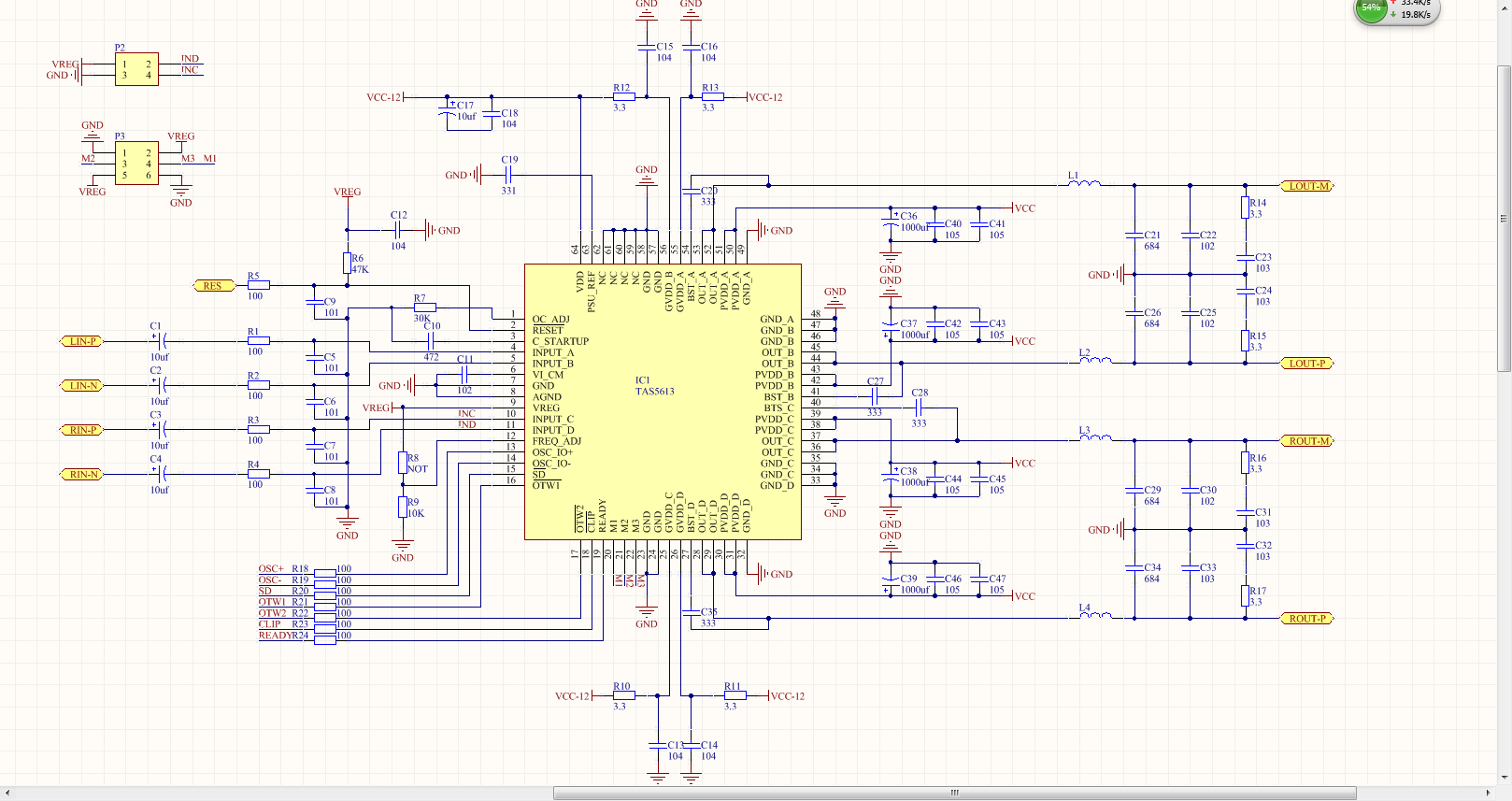Select the RIN-N input port
Viewport: 1512px width, 801px height.
tap(82, 474)
